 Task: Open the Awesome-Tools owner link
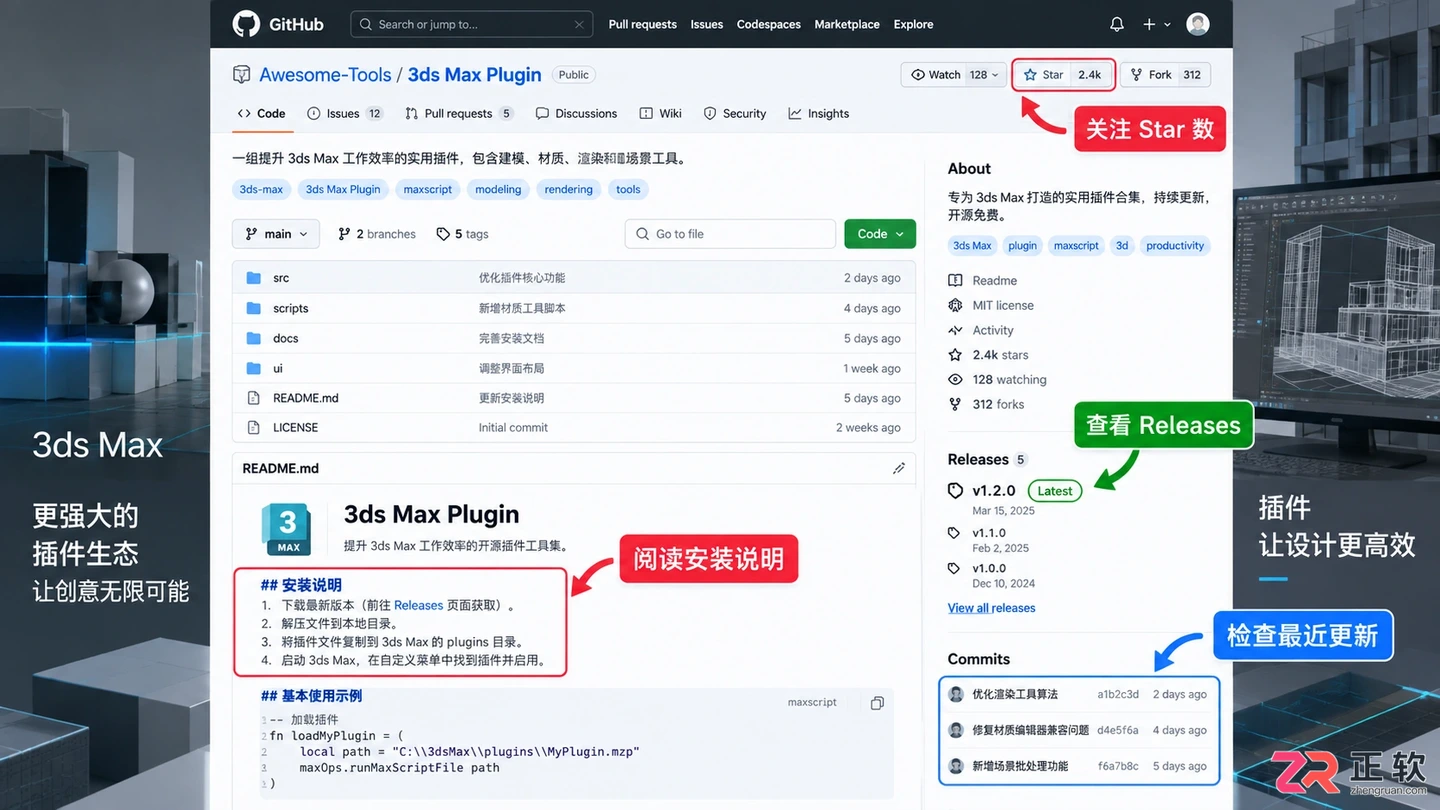pos(325,75)
